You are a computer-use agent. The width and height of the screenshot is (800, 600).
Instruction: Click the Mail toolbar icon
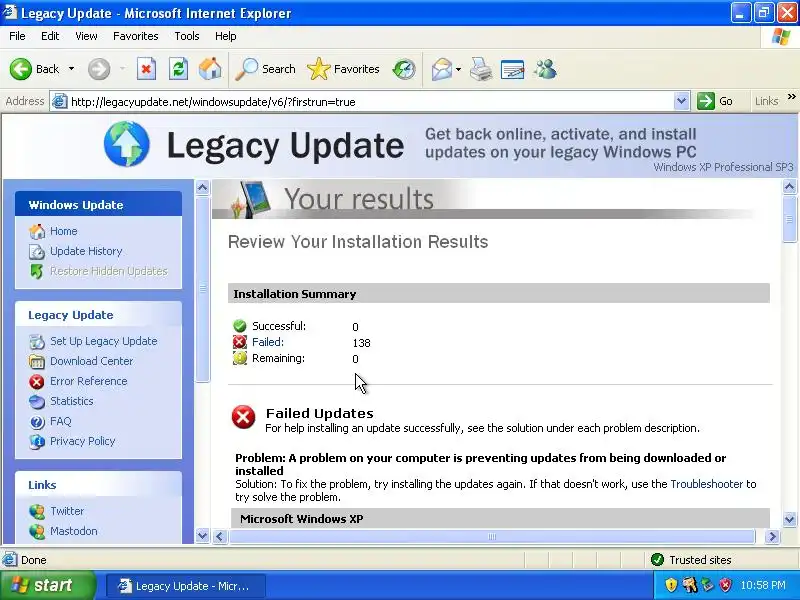click(442, 69)
